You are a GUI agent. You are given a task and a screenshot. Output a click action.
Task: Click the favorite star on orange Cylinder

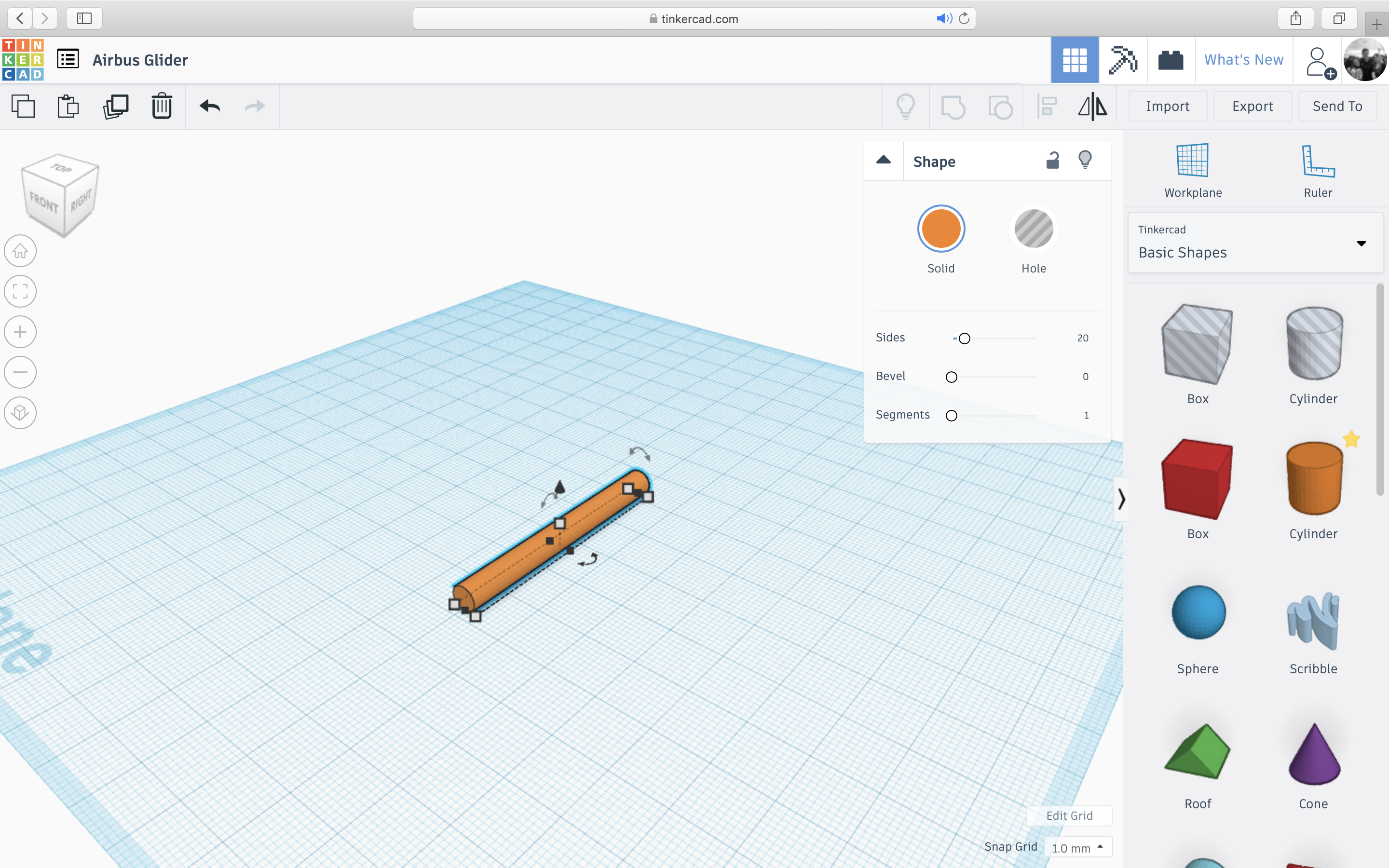pyautogui.click(x=1351, y=439)
